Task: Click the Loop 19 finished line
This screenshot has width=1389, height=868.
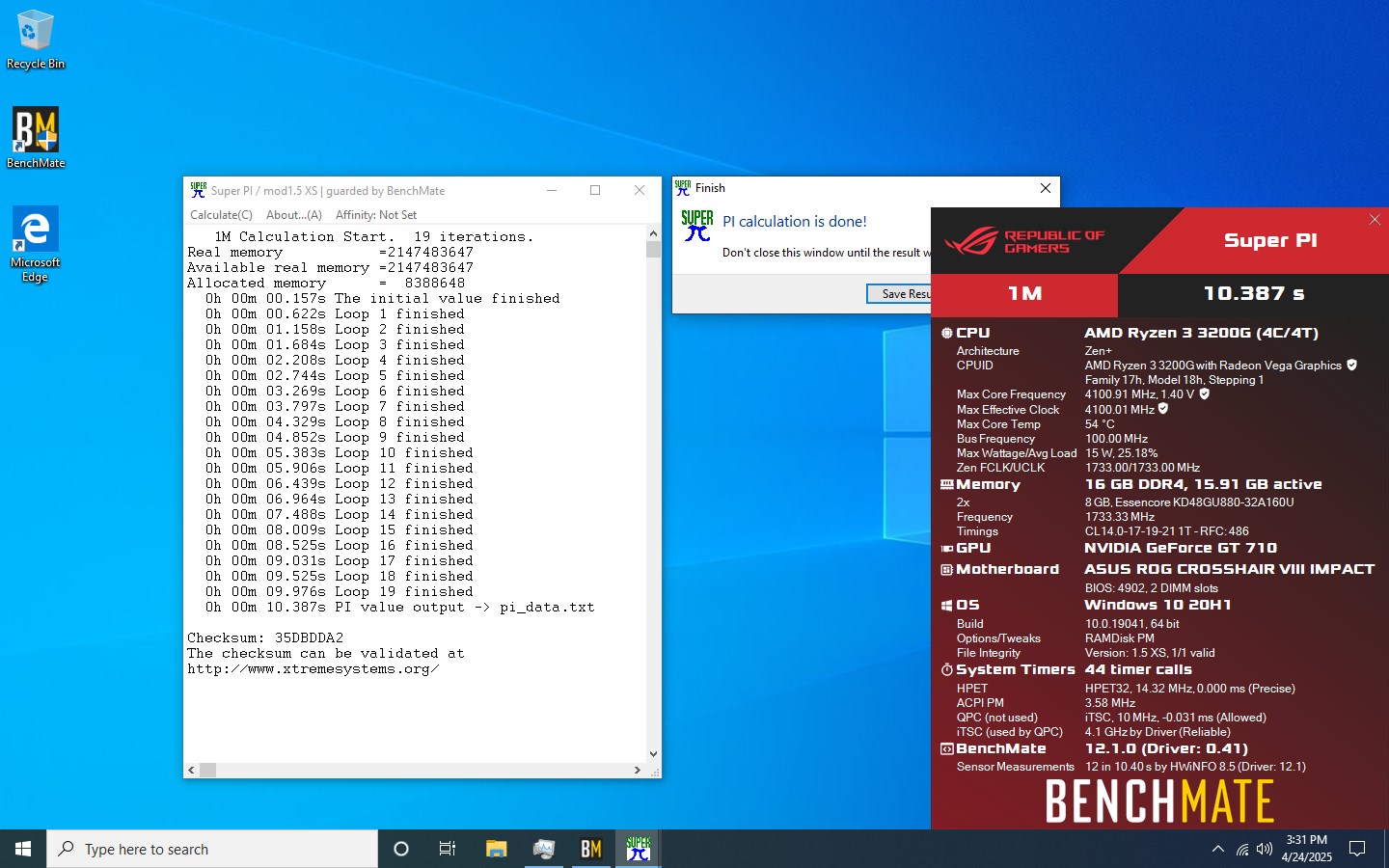Action: point(339,591)
